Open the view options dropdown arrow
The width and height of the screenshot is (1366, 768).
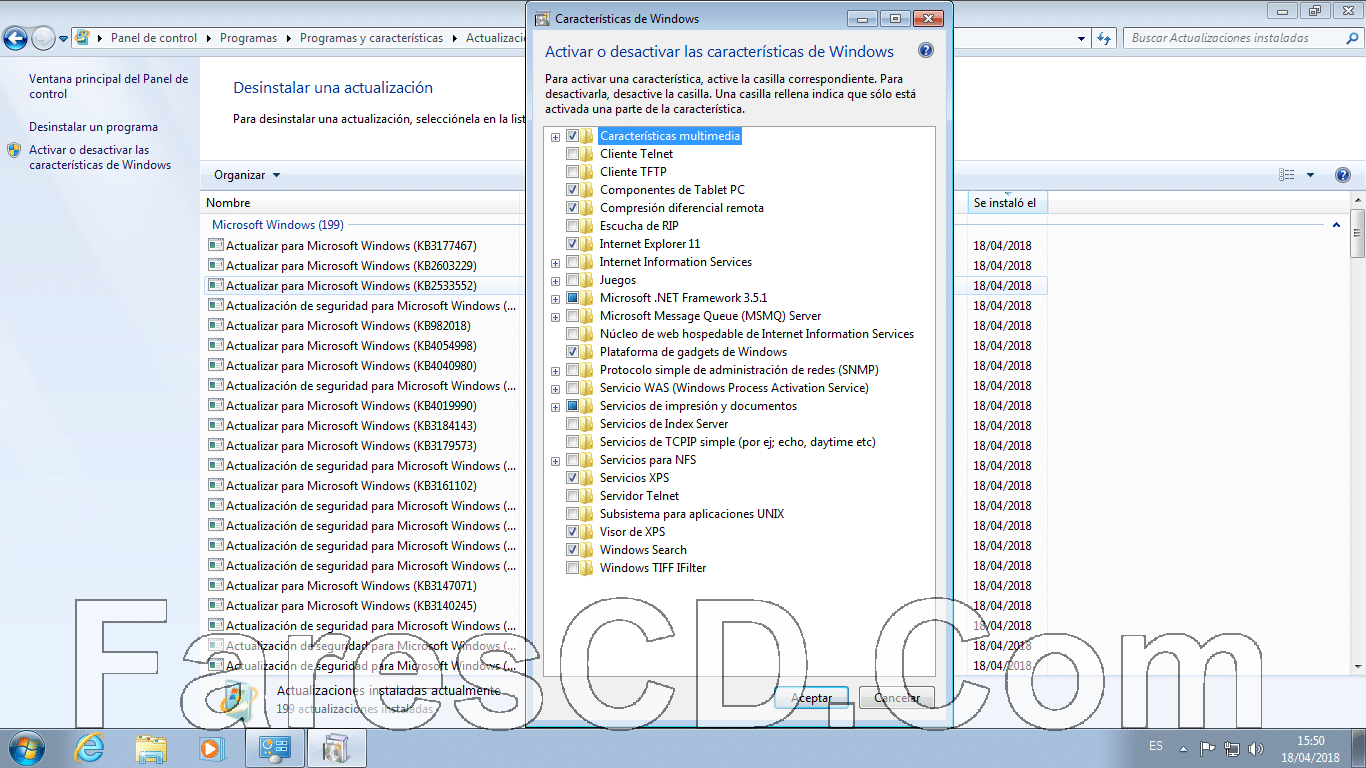tap(1310, 175)
